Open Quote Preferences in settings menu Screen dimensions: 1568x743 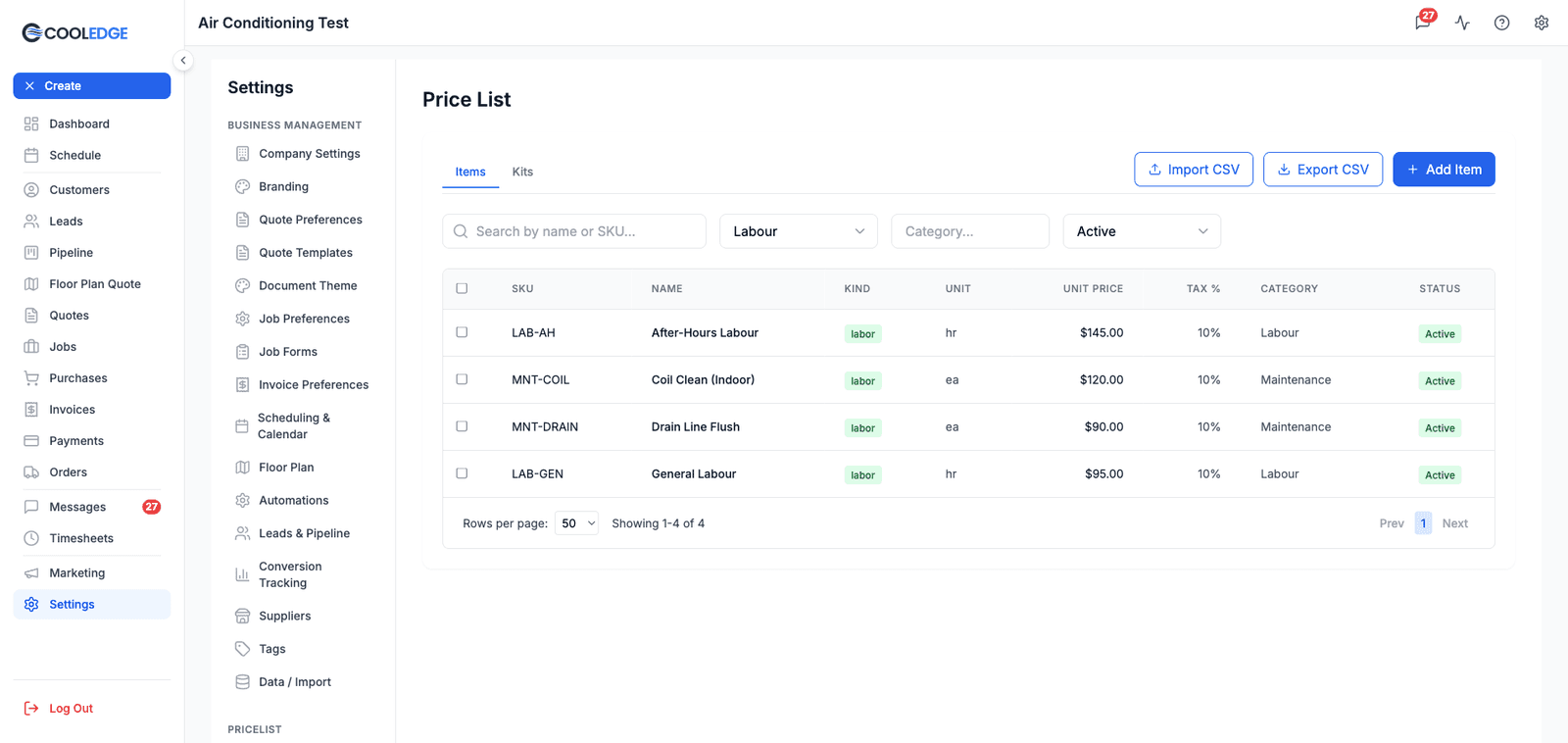point(303,220)
